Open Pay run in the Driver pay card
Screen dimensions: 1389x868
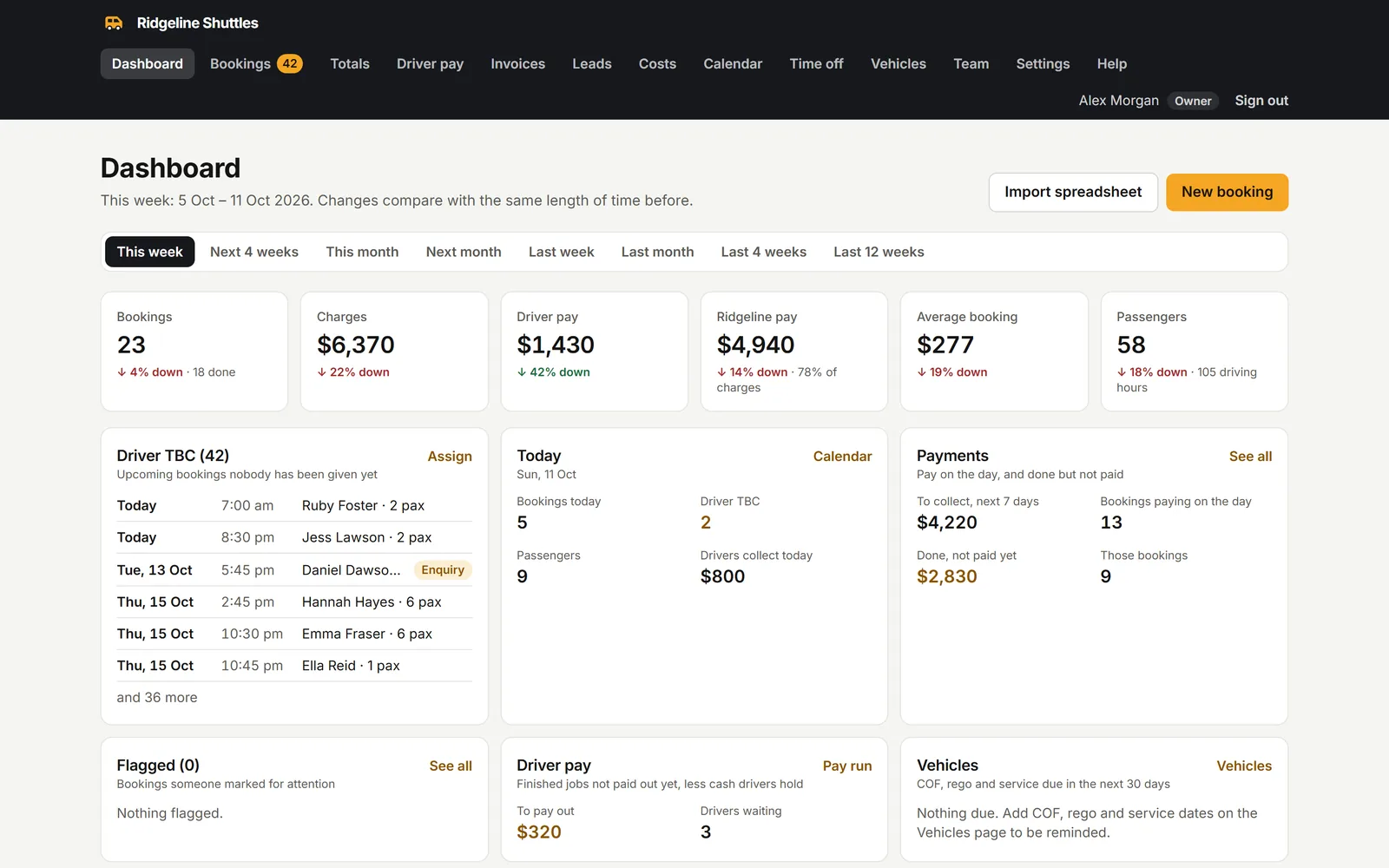[847, 766]
